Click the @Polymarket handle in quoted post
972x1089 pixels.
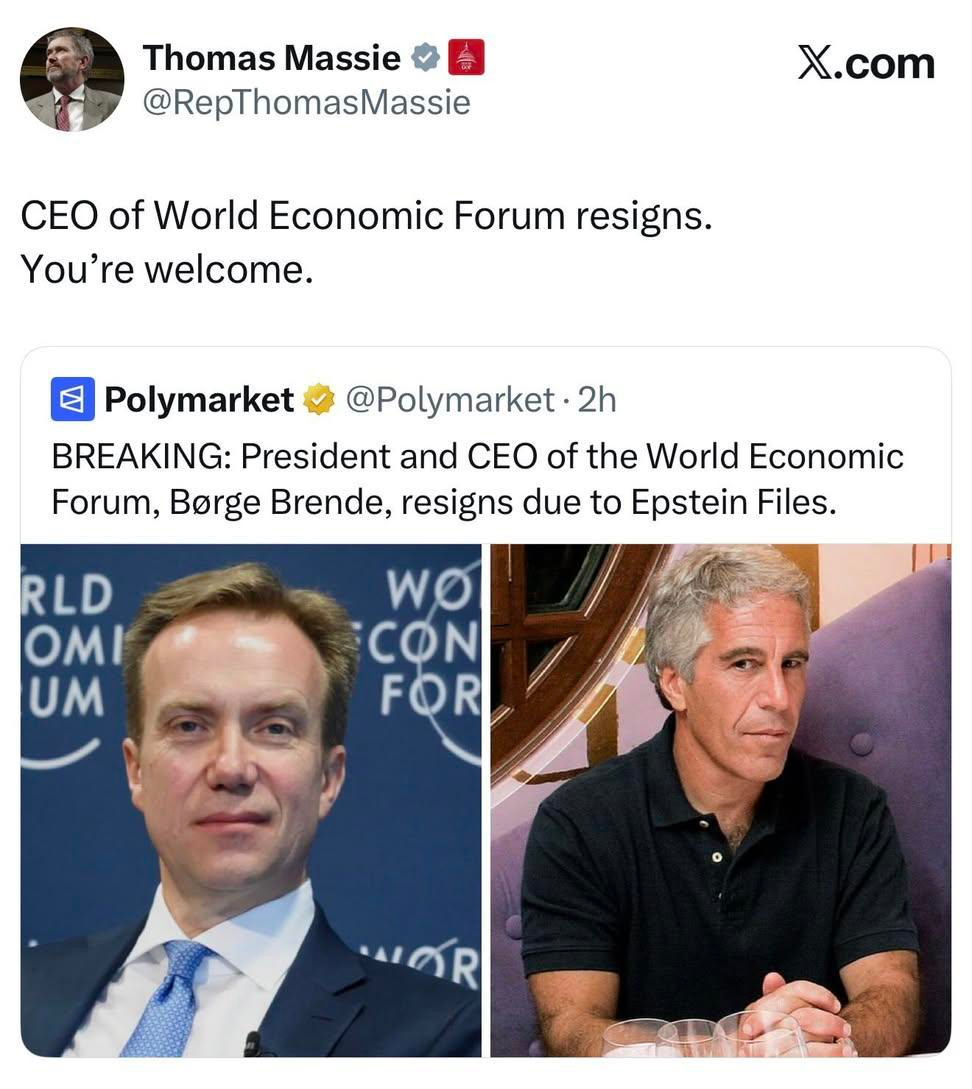(450, 400)
